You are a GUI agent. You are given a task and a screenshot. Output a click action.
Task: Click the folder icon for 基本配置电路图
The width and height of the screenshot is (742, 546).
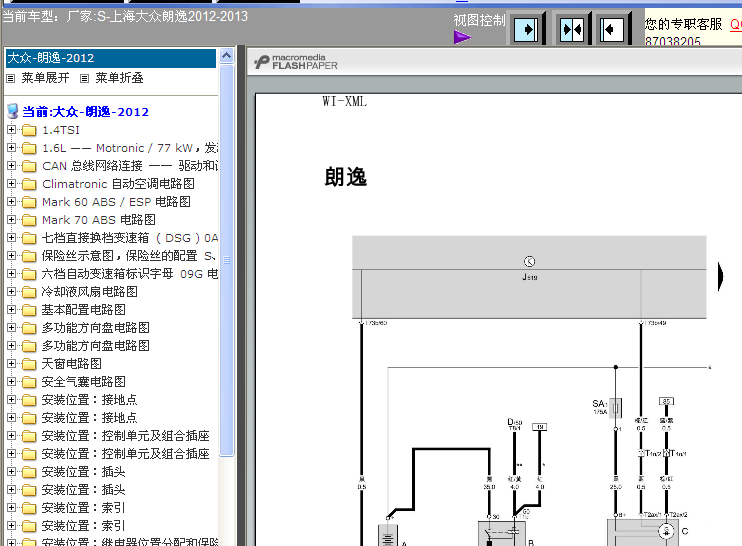(29, 310)
